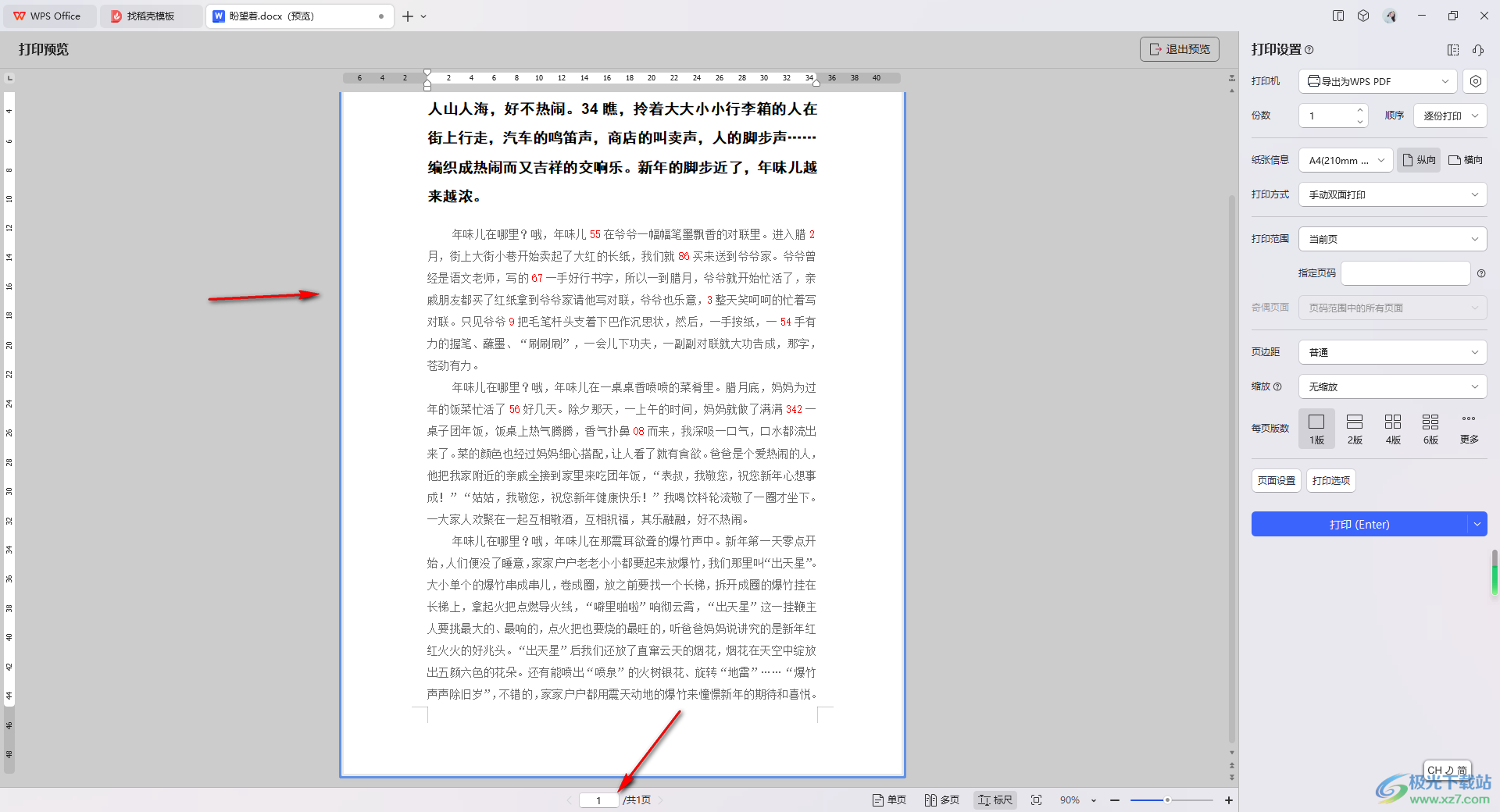Show help for specified page numbers
1500x812 pixels.
click(x=1481, y=273)
